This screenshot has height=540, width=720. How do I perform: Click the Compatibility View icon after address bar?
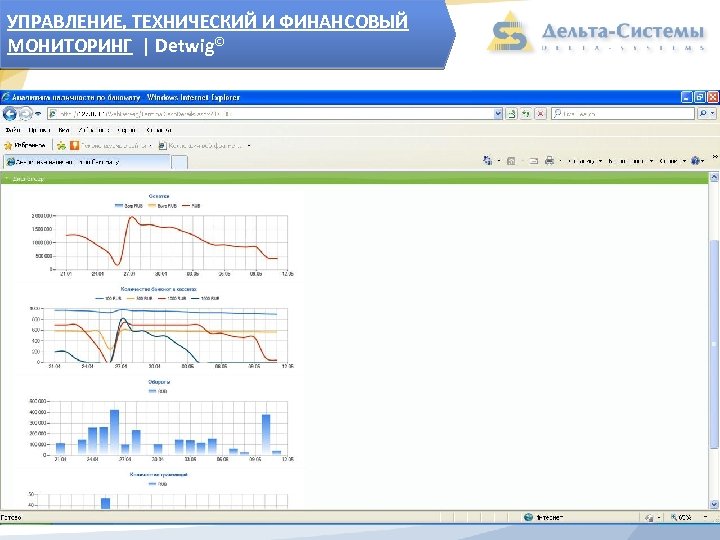511,113
